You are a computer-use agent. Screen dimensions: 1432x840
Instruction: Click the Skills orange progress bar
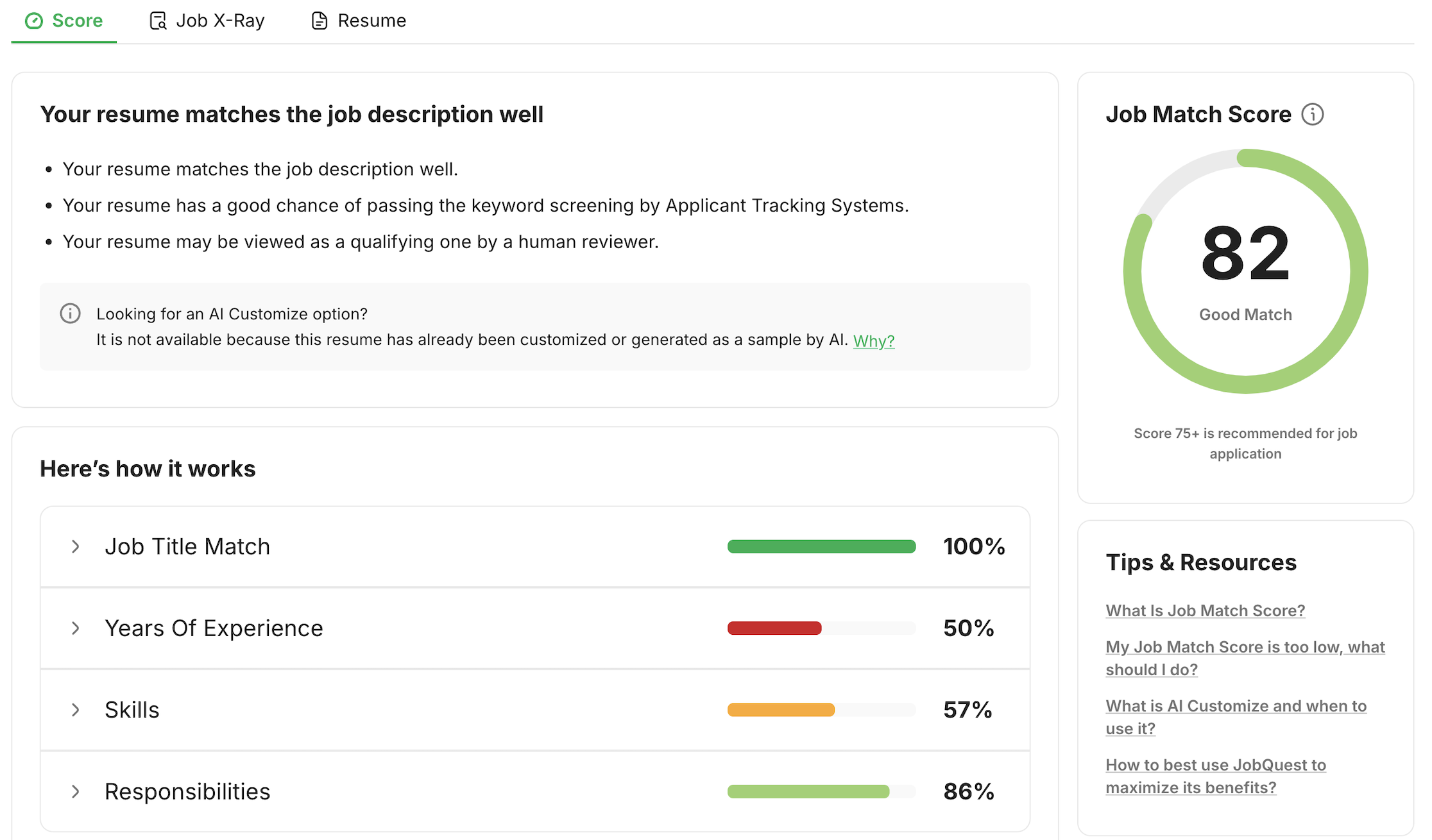[x=781, y=710]
